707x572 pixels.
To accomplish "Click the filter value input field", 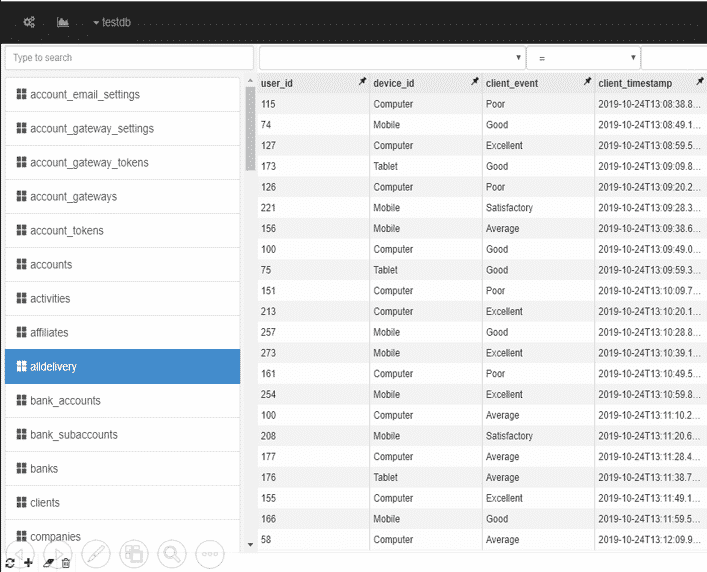I will (674, 58).
